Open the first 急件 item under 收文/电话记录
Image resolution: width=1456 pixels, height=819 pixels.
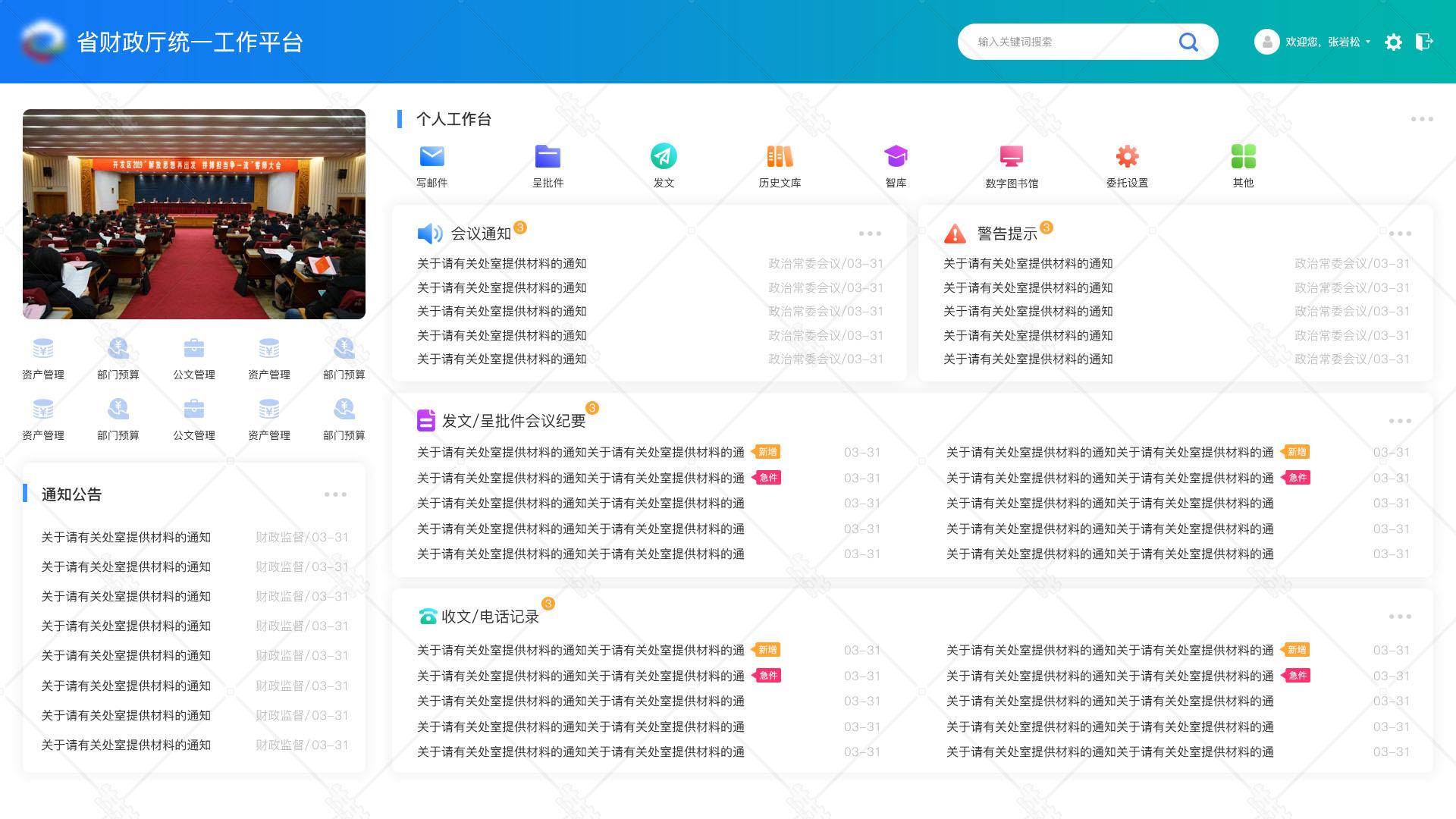580,676
